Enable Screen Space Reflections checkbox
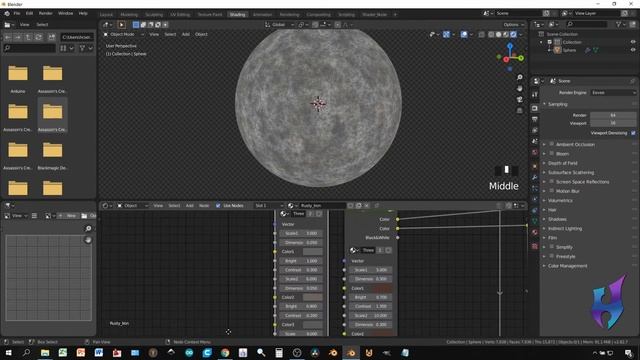Screen dimensions: 640x360 [x=551, y=181]
